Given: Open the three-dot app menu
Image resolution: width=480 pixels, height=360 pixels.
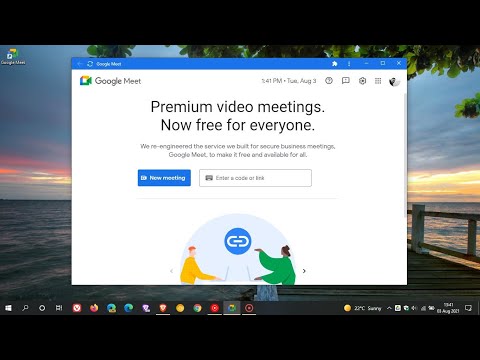Looking at the screenshot, I should click(349, 64).
